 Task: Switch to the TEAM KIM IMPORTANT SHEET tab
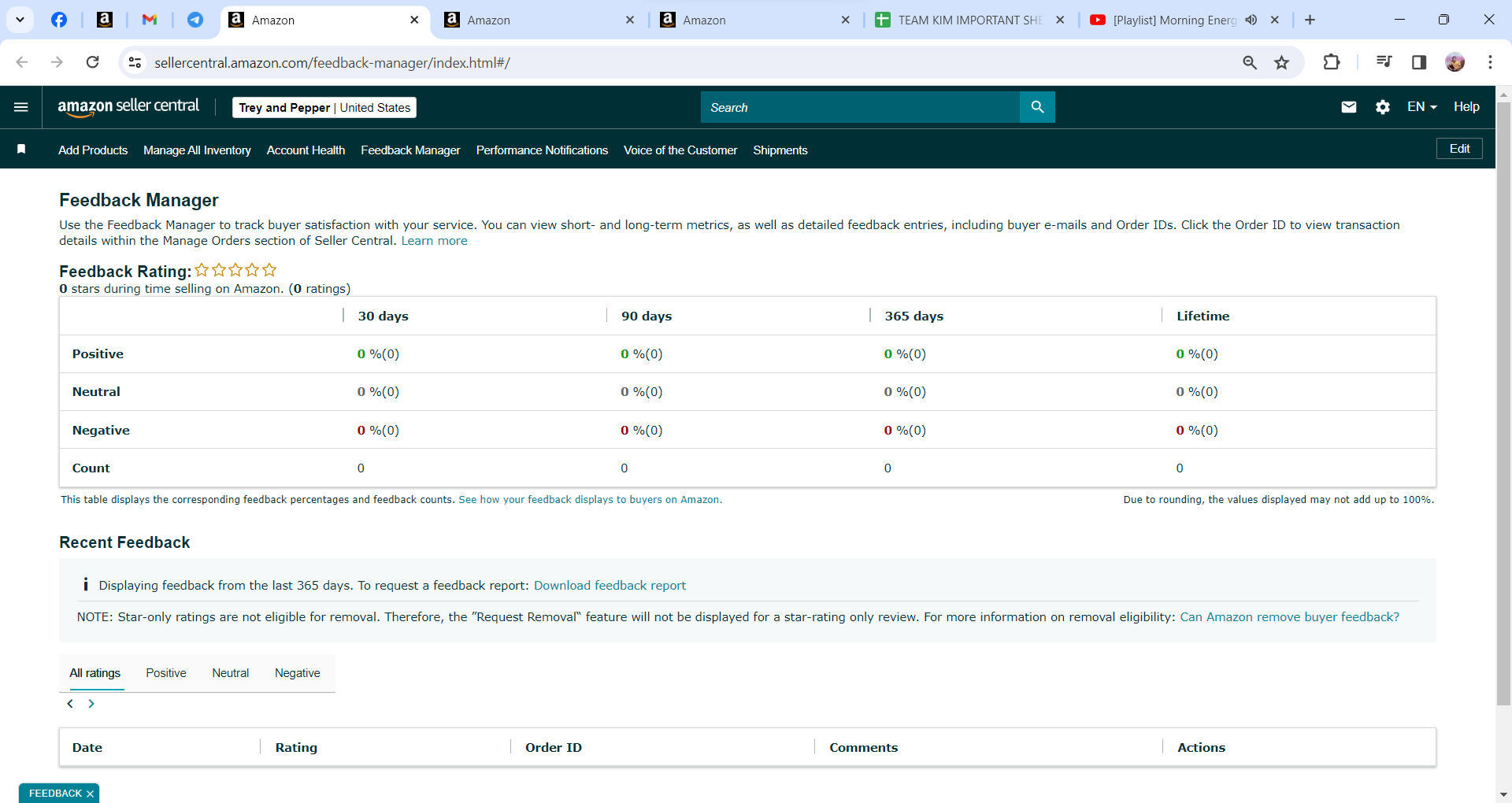[971, 20]
